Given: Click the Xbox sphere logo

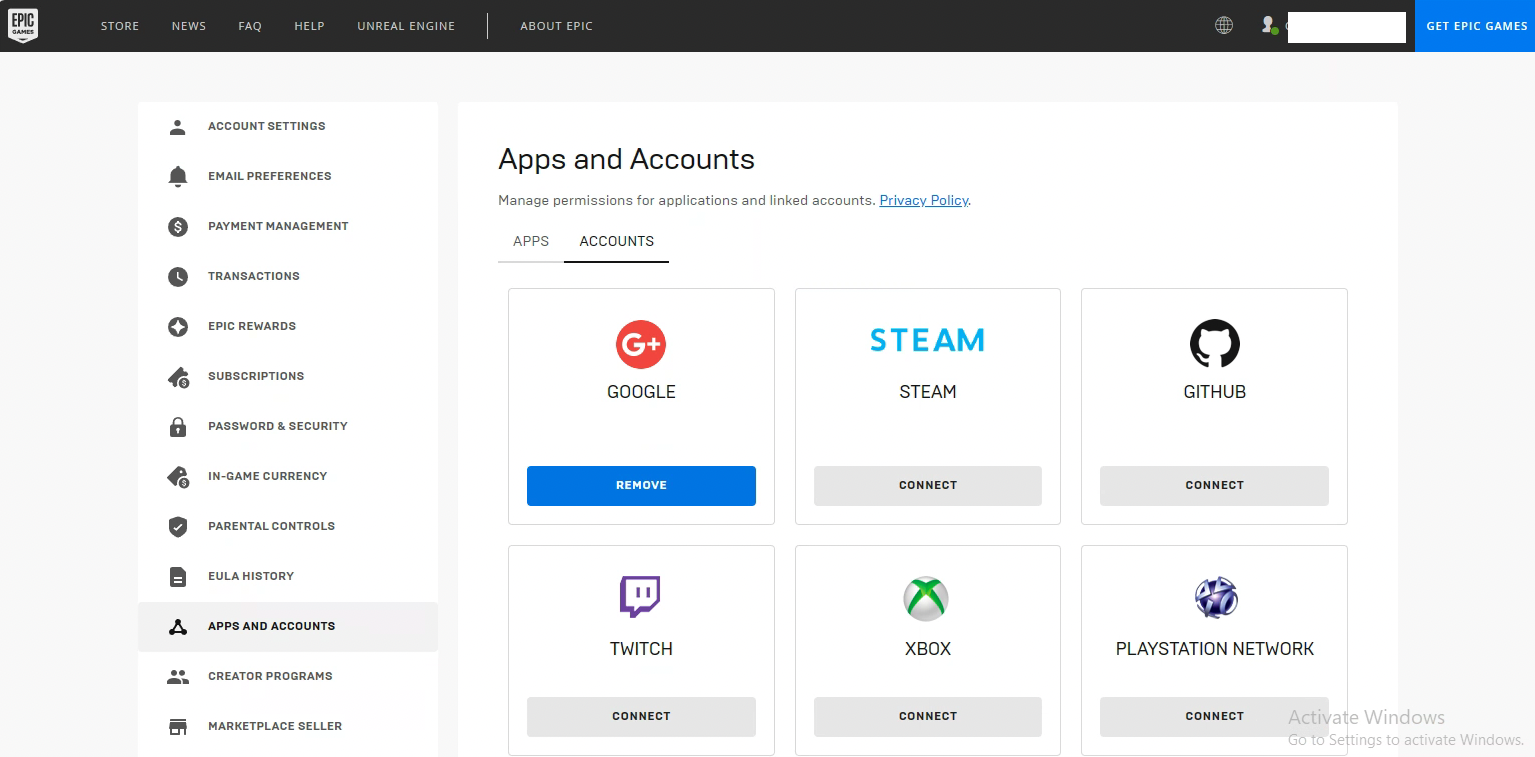Looking at the screenshot, I should tap(926, 598).
